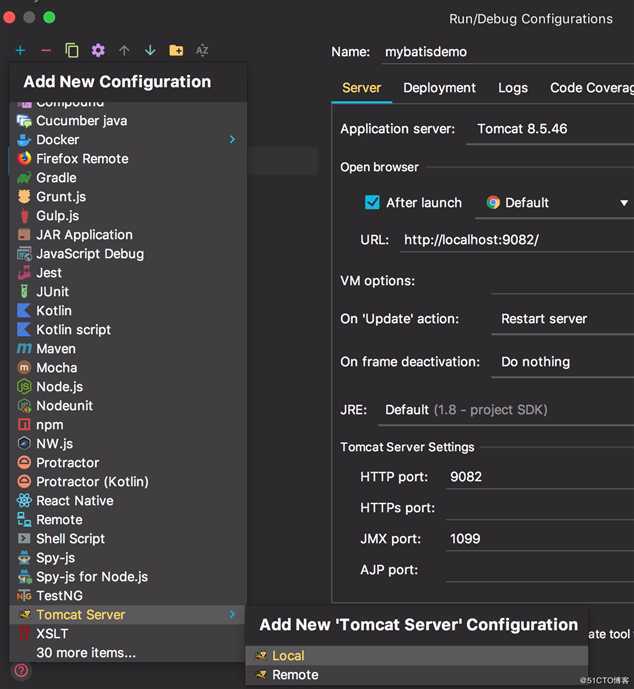This screenshot has height=689, width=634.
Task: Choose Grunt.js in configuration list
Action: click(127, 196)
